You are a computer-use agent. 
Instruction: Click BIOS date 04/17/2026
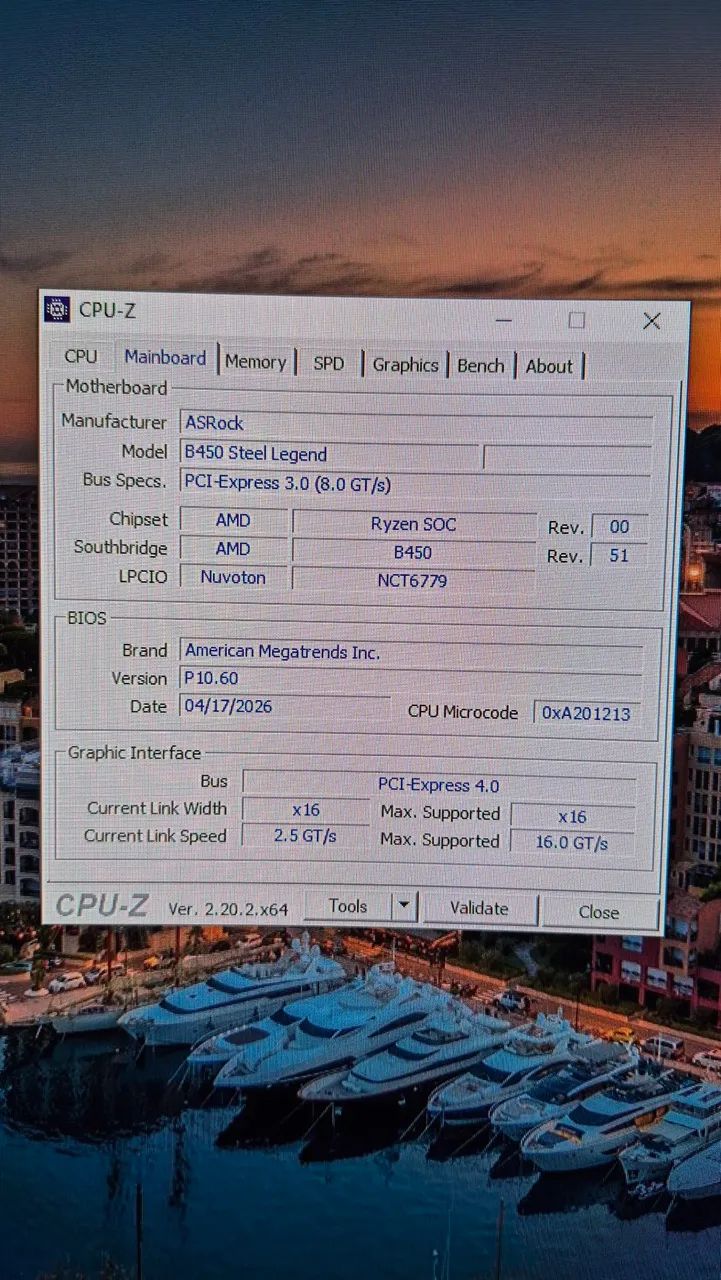(x=285, y=706)
